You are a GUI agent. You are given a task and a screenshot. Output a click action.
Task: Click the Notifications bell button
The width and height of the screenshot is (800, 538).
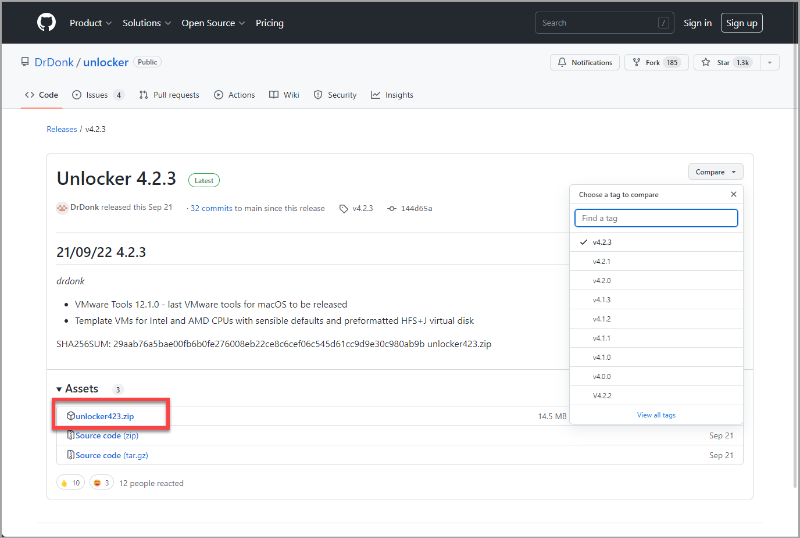pos(585,62)
